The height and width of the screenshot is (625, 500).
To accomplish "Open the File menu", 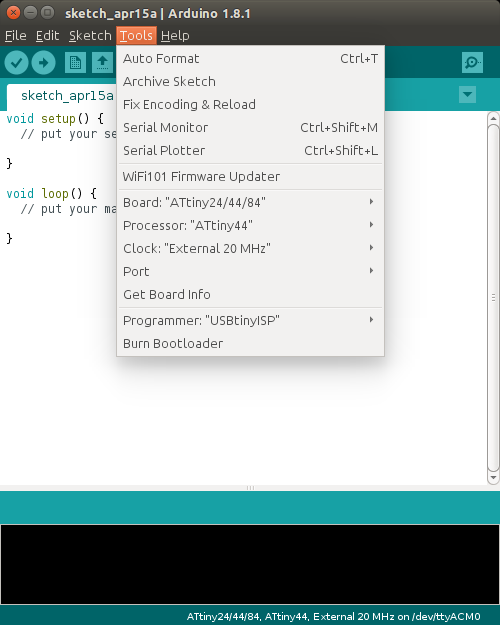I will (16, 36).
